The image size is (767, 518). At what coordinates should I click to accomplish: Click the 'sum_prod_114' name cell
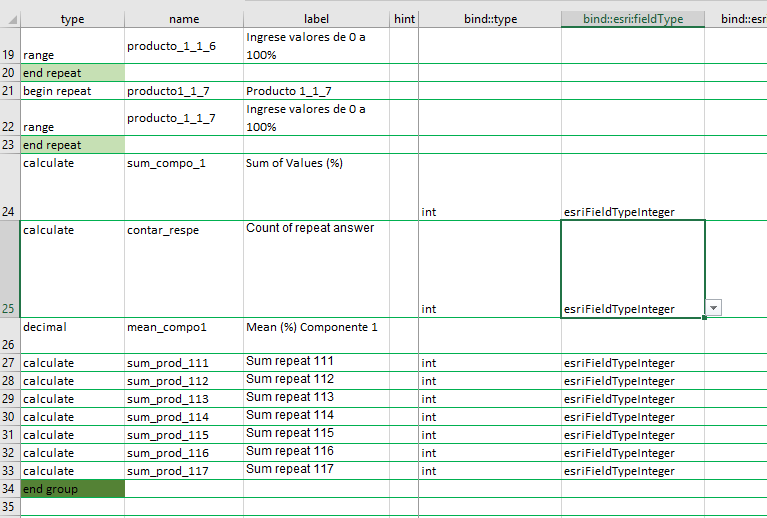[184, 417]
